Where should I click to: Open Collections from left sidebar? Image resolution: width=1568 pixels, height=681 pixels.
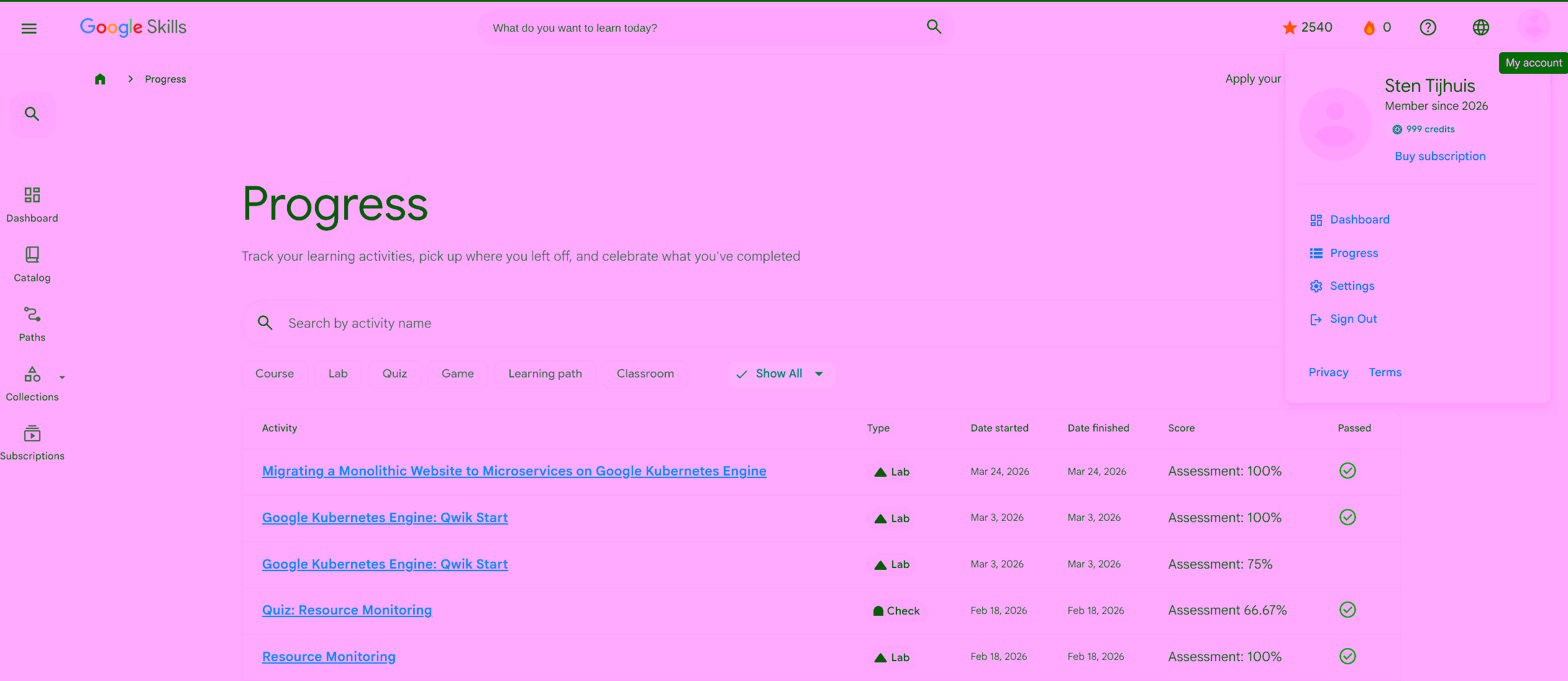[x=32, y=384]
